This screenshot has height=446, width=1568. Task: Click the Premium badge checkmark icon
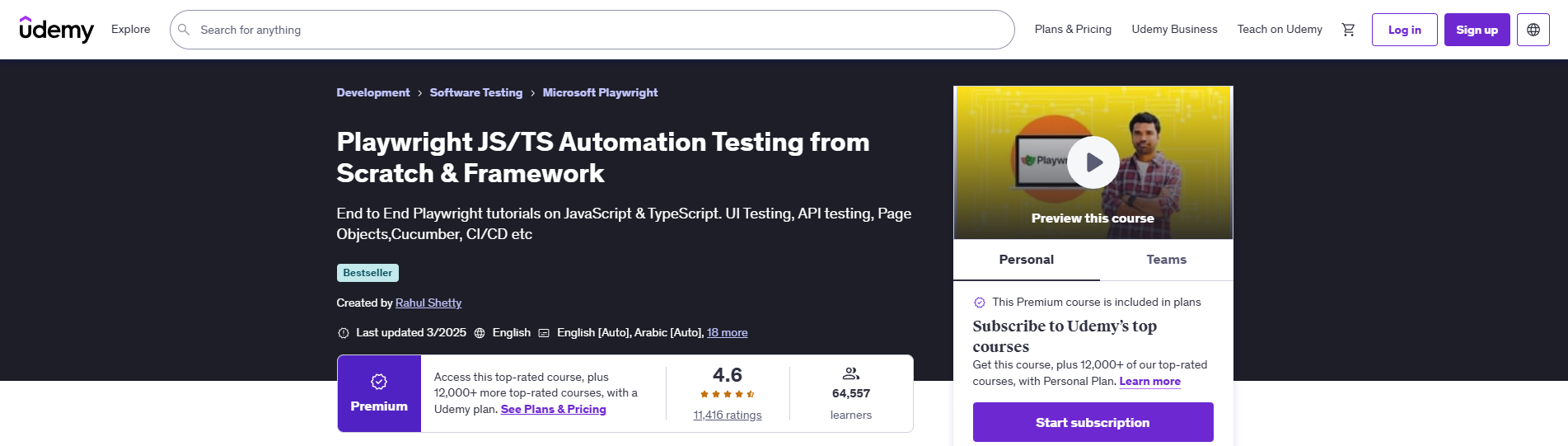click(x=379, y=382)
